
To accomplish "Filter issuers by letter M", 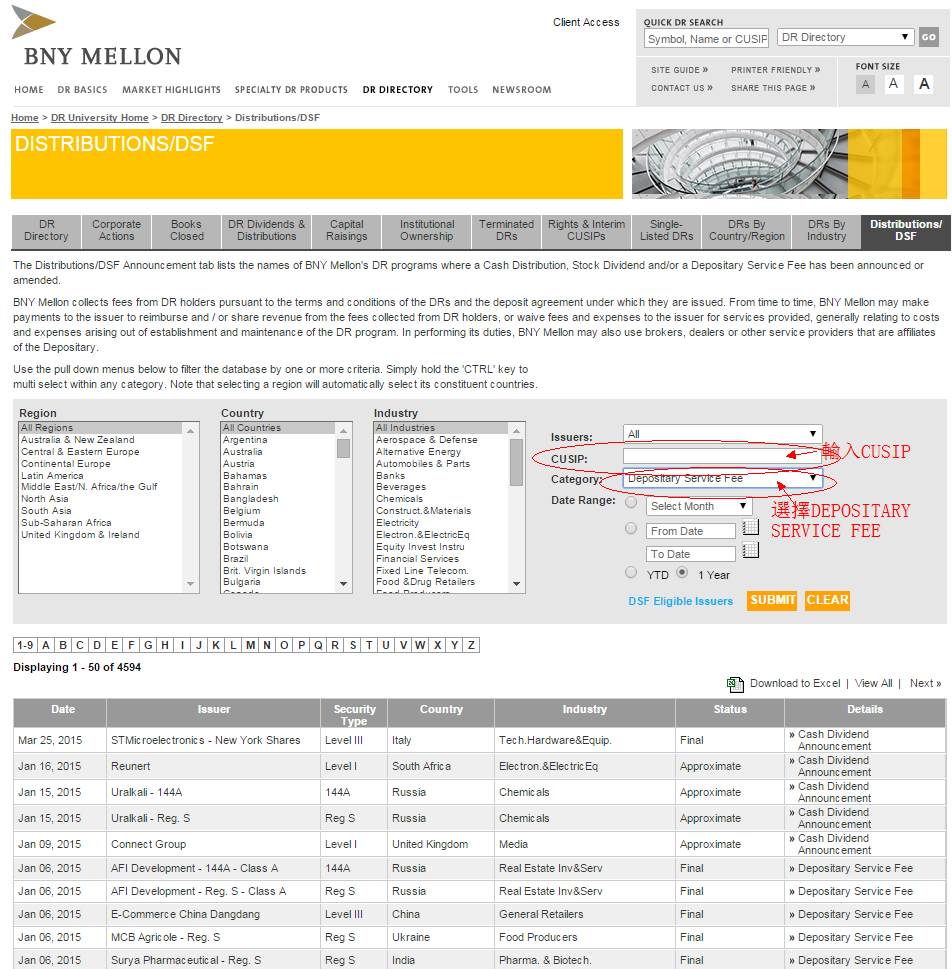I will tap(250, 645).
